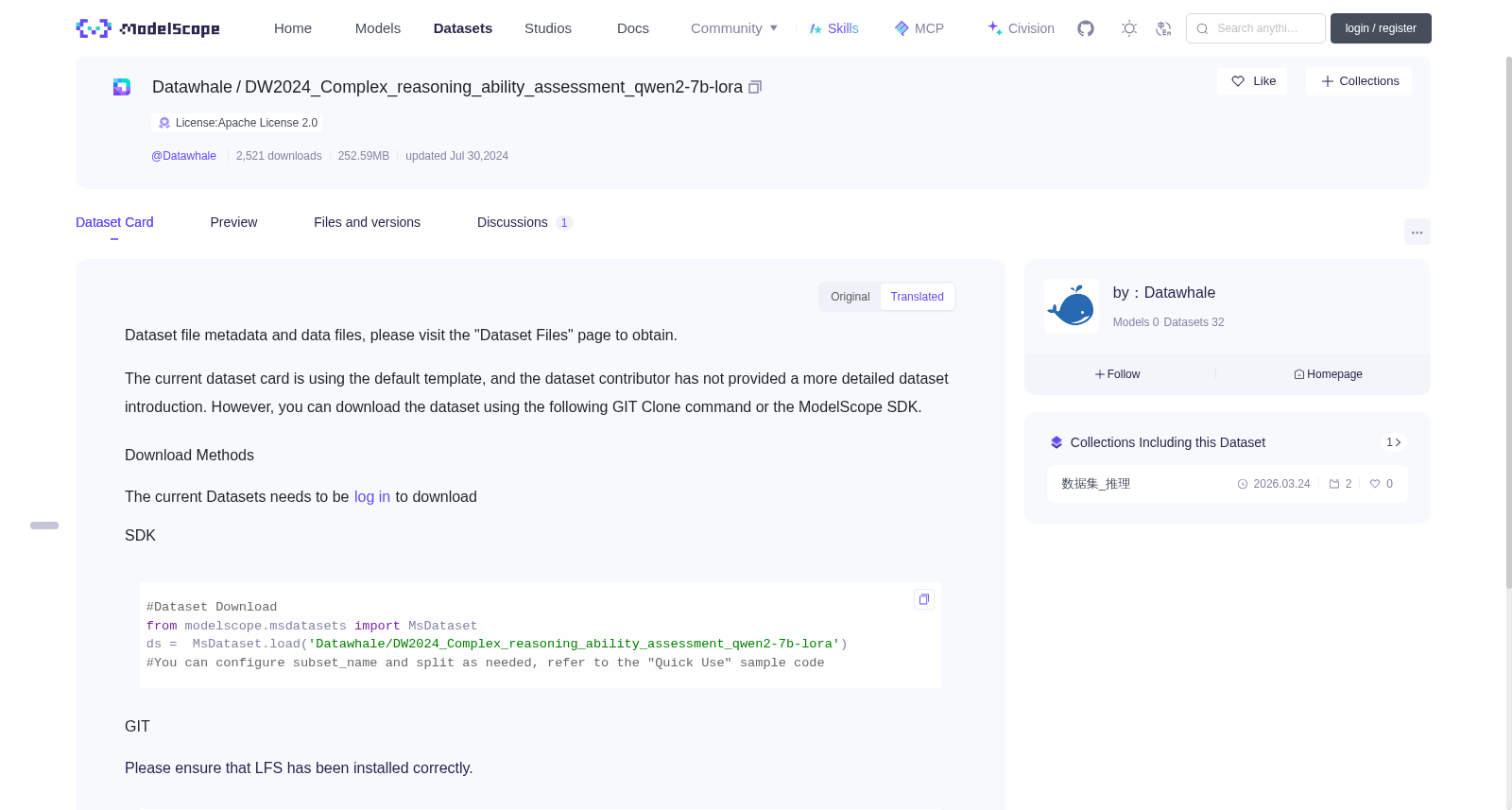This screenshot has width=1512, height=810.
Task: Switch card text to Original
Action: (x=850, y=297)
